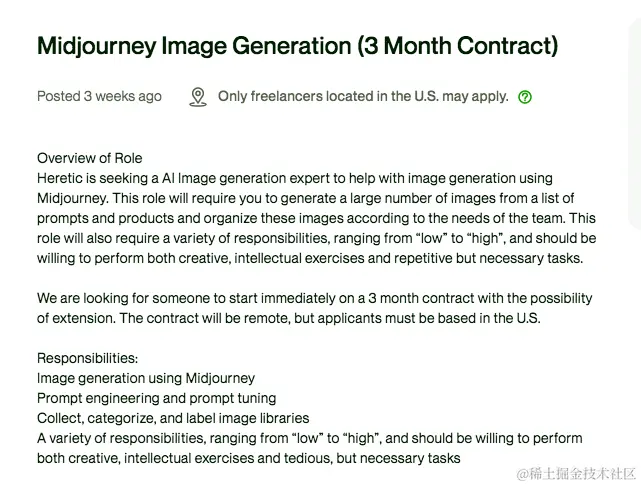Click the 'Posted 3 weeks ago' text
The width and height of the screenshot is (641, 486).
99,96
